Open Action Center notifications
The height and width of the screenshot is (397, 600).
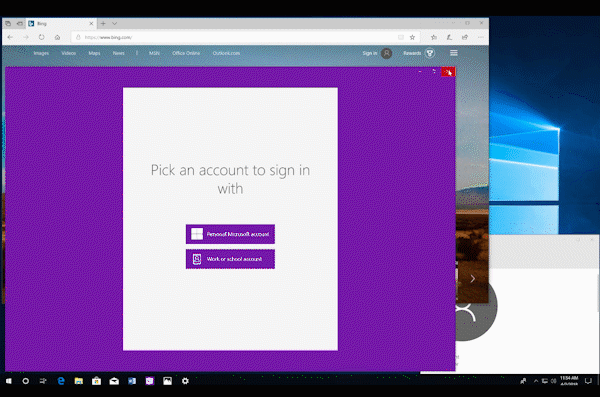[x=589, y=381]
